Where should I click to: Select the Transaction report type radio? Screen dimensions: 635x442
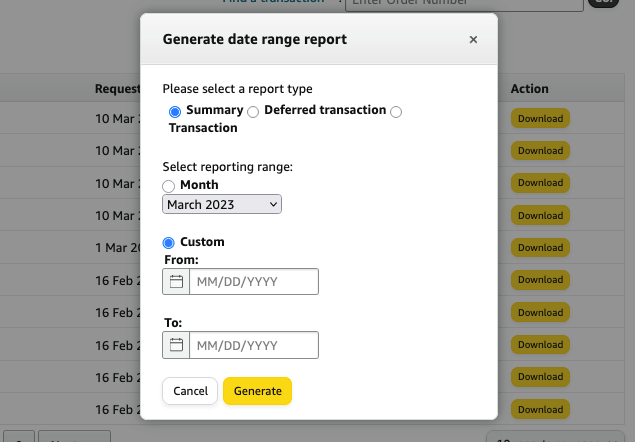(396, 111)
